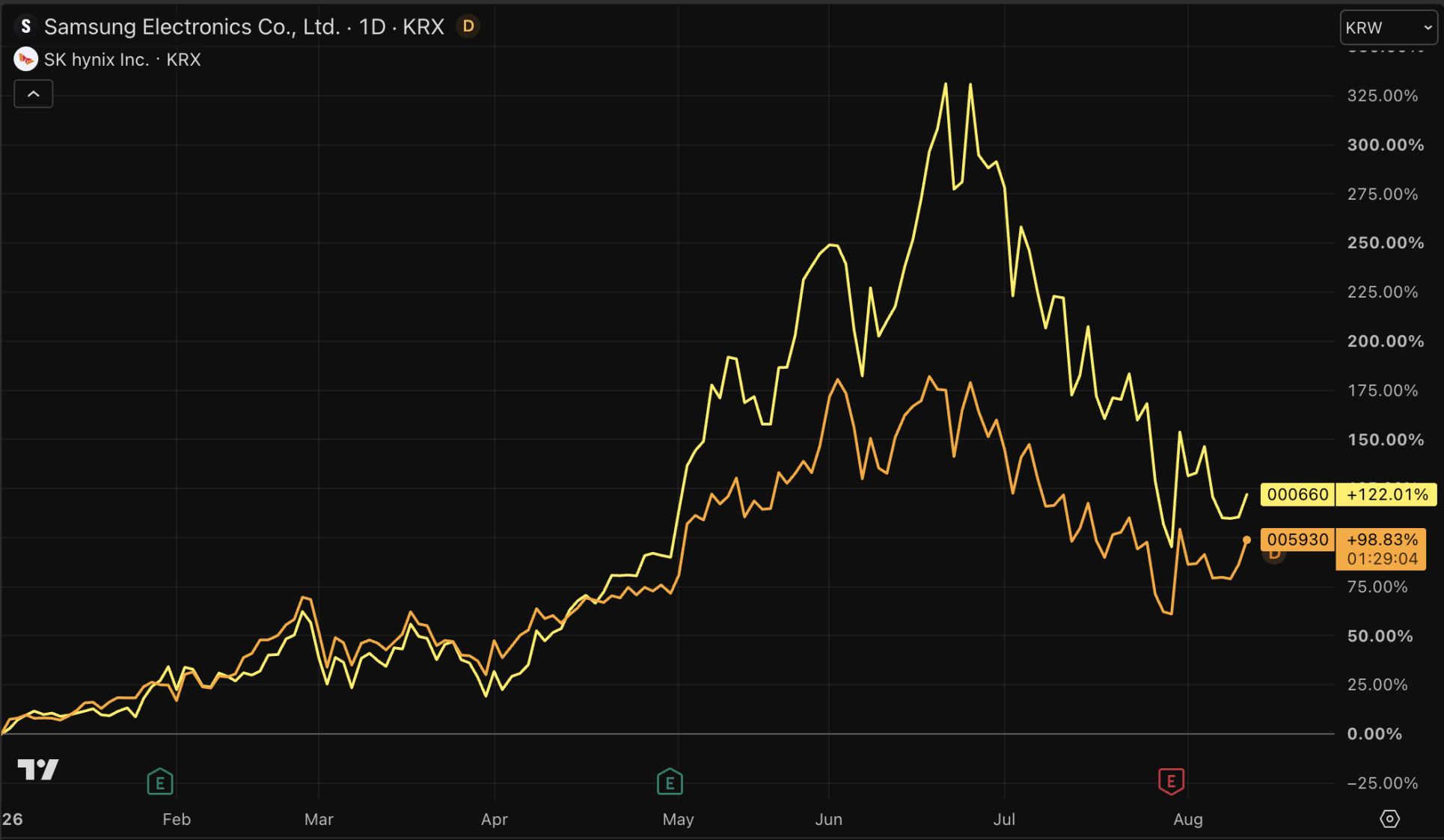The width and height of the screenshot is (1444, 840).
Task: Click the Jun label on time axis
Action: [x=829, y=819]
